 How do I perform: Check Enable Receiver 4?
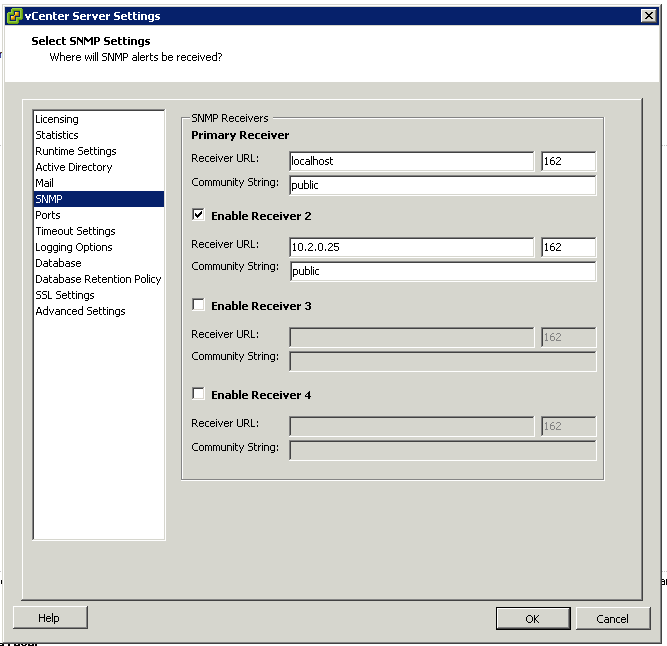coord(198,393)
